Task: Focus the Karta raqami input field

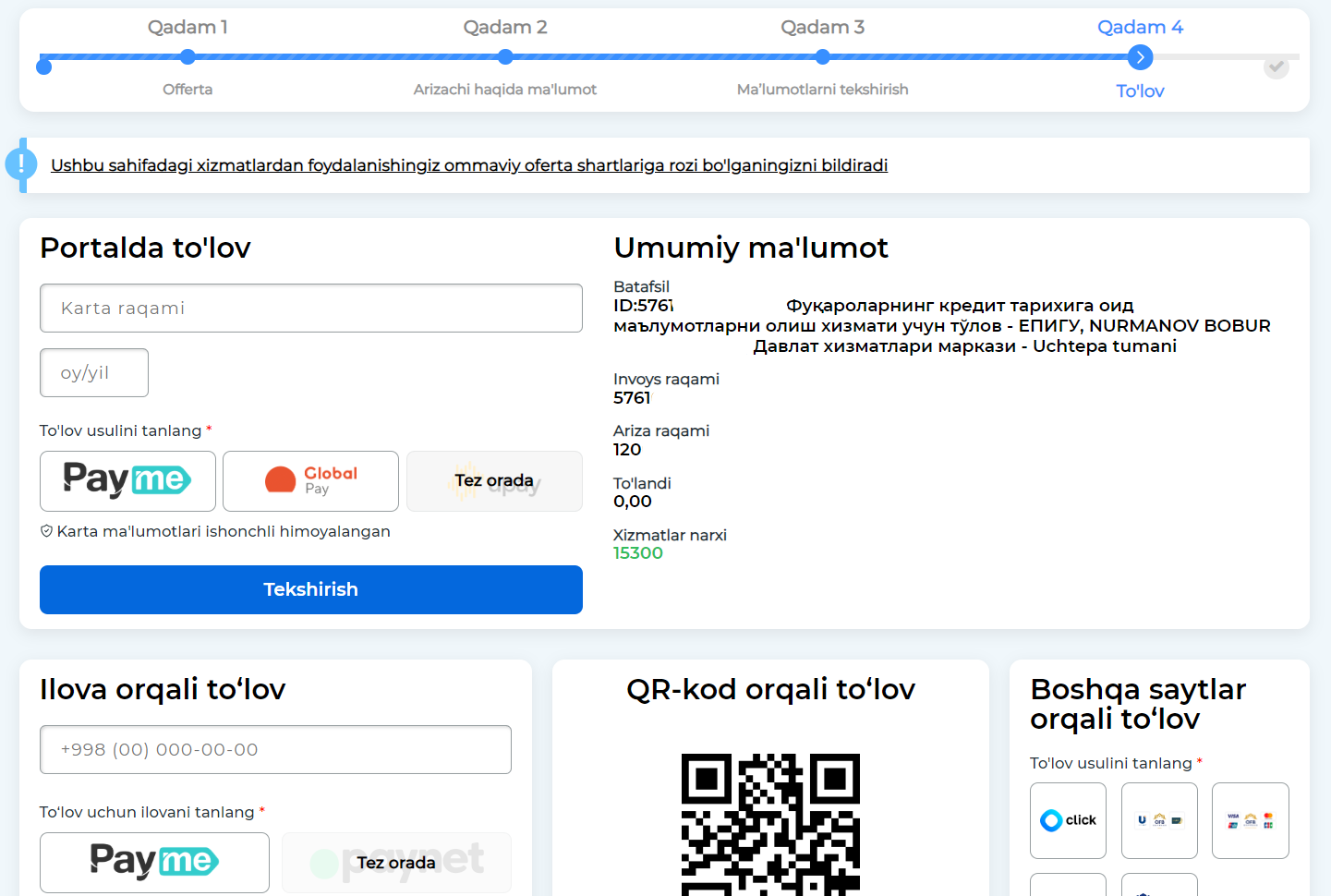Action: click(311, 309)
